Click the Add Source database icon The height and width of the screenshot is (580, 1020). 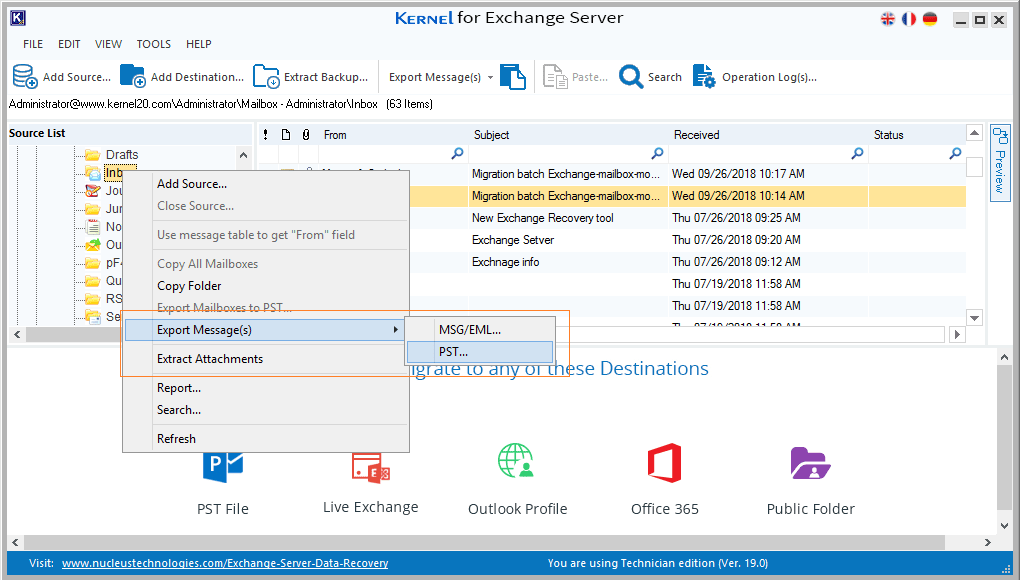pos(25,77)
